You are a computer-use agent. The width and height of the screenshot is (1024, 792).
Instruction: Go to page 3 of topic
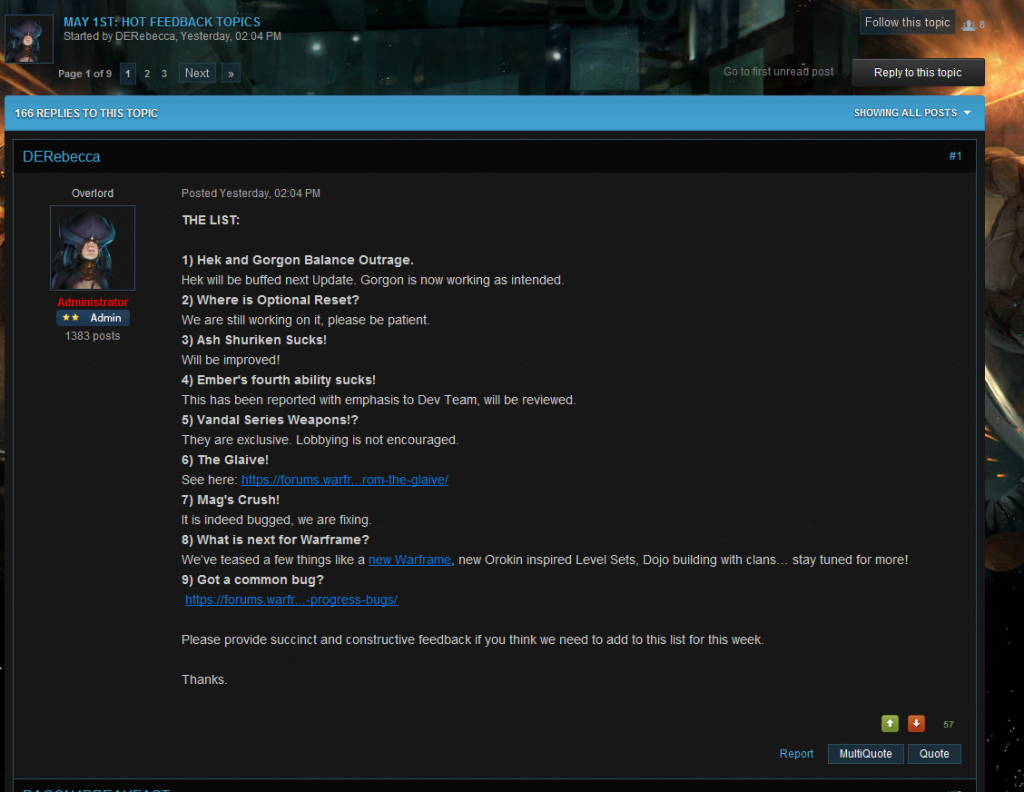(164, 73)
